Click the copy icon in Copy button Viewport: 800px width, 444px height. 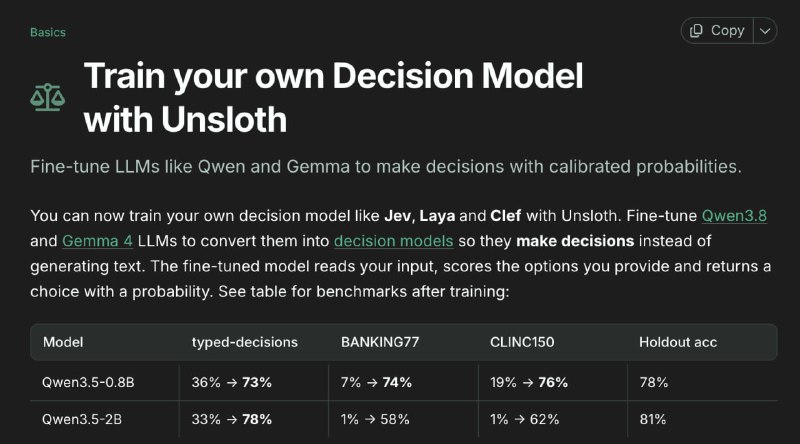tap(696, 31)
